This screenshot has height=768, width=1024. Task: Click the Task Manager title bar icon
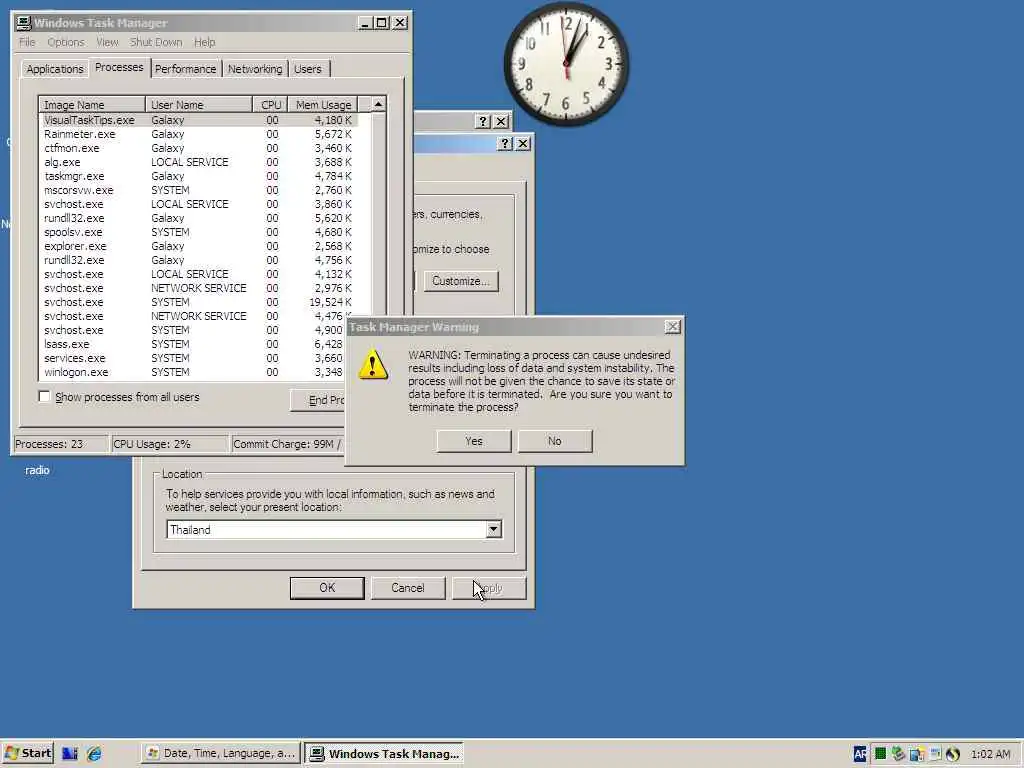(24, 23)
